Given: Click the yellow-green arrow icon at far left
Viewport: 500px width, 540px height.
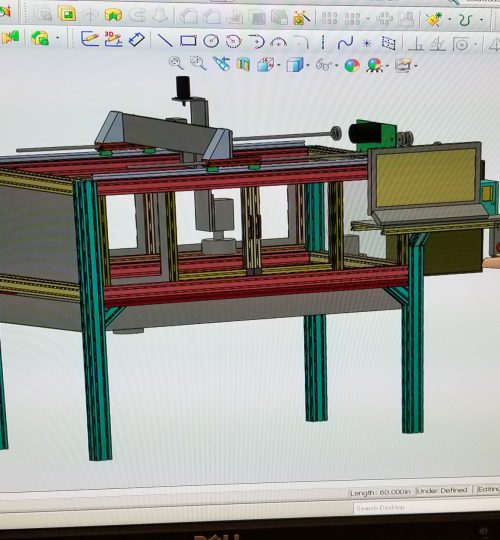Looking at the screenshot, I should pyautogui.click(x=10, y=37).
